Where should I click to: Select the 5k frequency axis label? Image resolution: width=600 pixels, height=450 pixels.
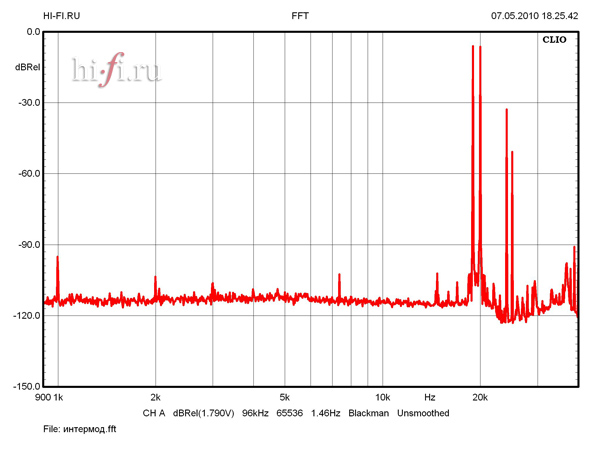click(285, 398)
